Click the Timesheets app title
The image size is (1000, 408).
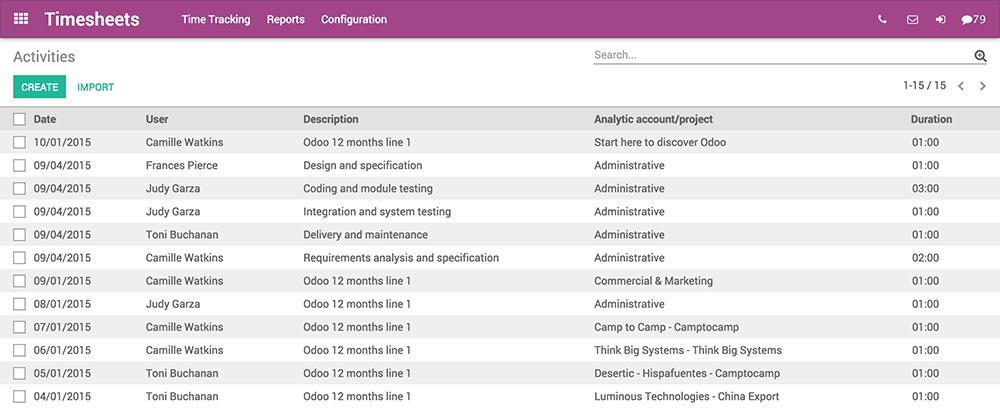click(x=92, y=19)
